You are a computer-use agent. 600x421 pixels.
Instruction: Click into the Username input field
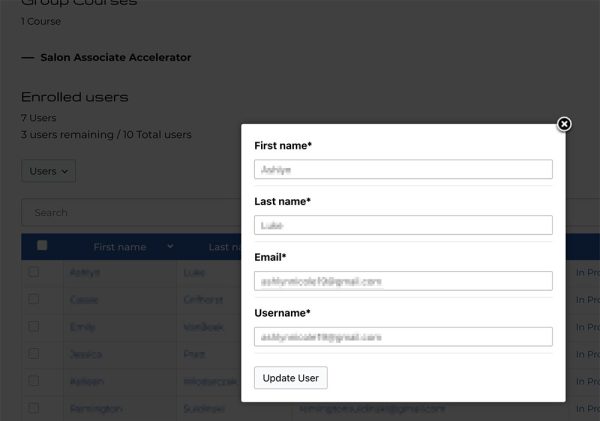tap(403, 337)
